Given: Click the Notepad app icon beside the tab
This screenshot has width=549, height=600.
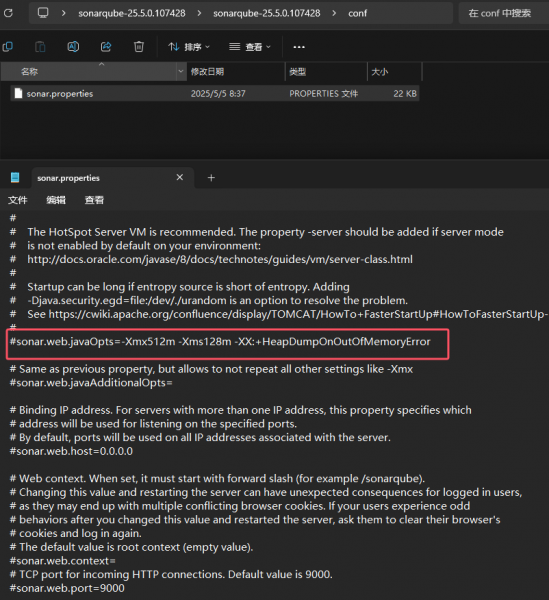Looking at the screenshot, I should click(x=15, y=177).
